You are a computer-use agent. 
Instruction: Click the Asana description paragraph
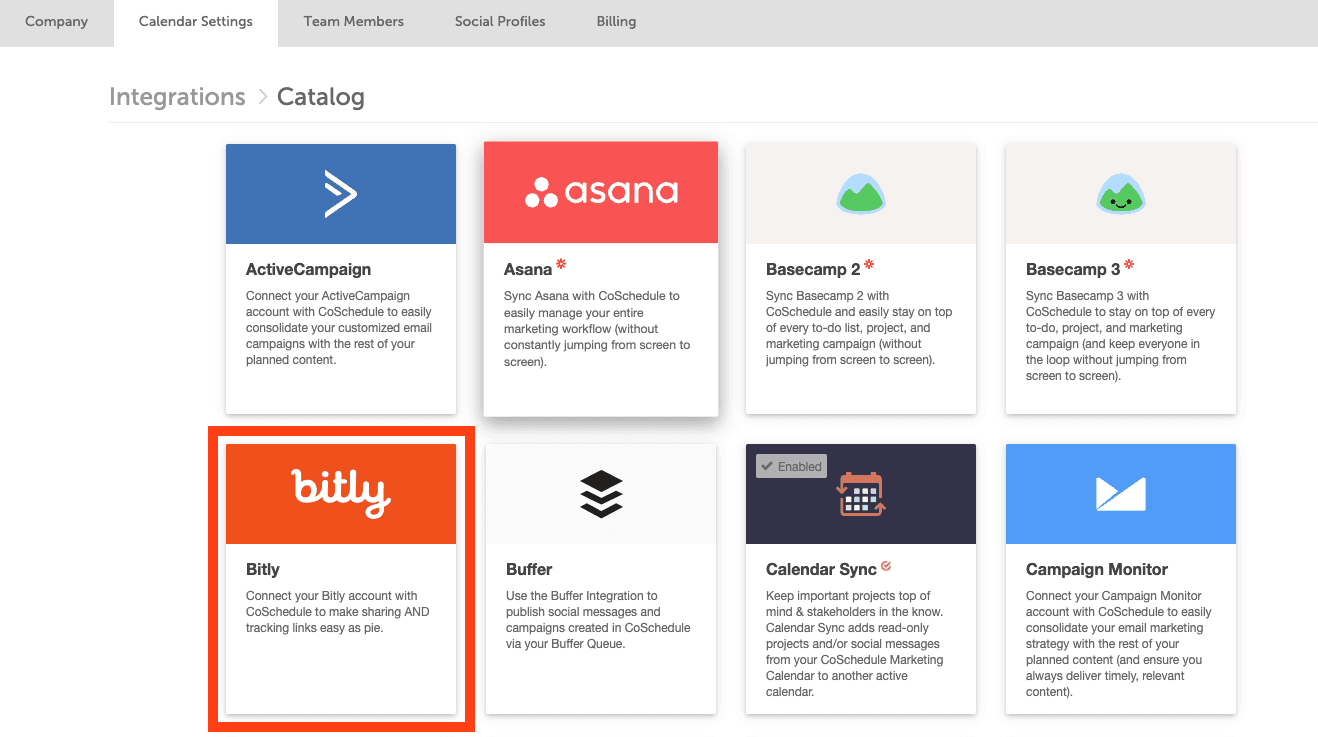597,328
